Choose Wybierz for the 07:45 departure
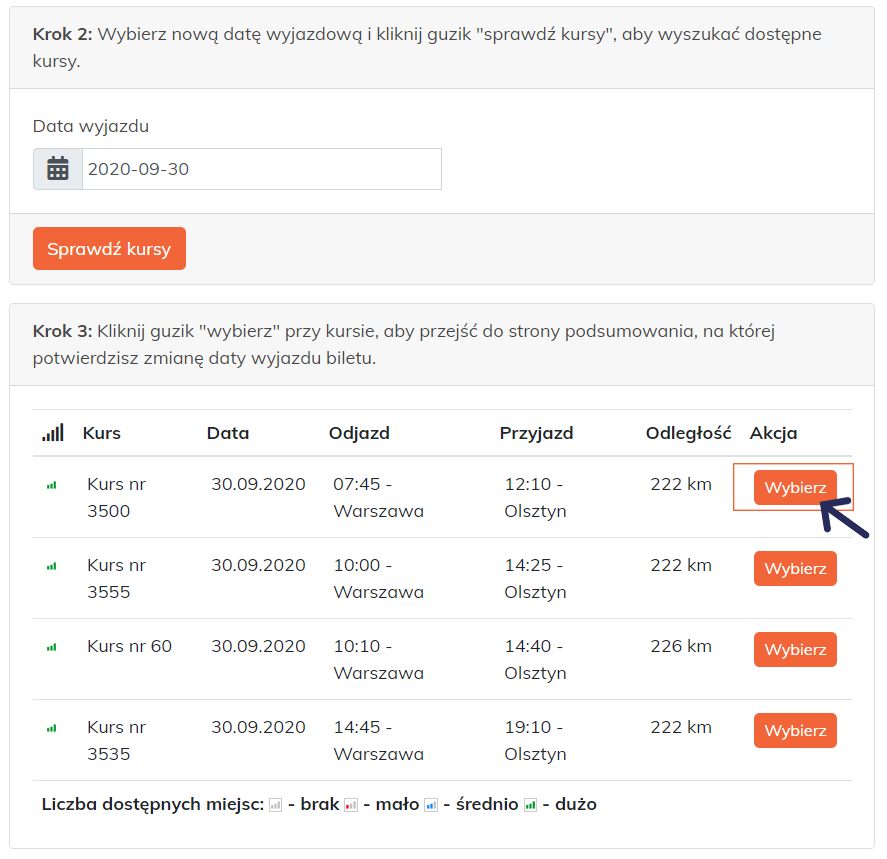This screenshot has width=887, height=859. tap(795, 487)
